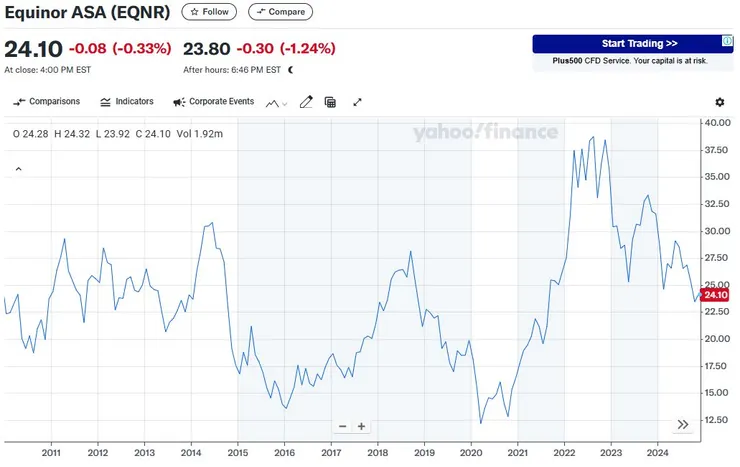Jump to latest data with double chevron
This screenshot has height=467, width=740.
point(683,425)
